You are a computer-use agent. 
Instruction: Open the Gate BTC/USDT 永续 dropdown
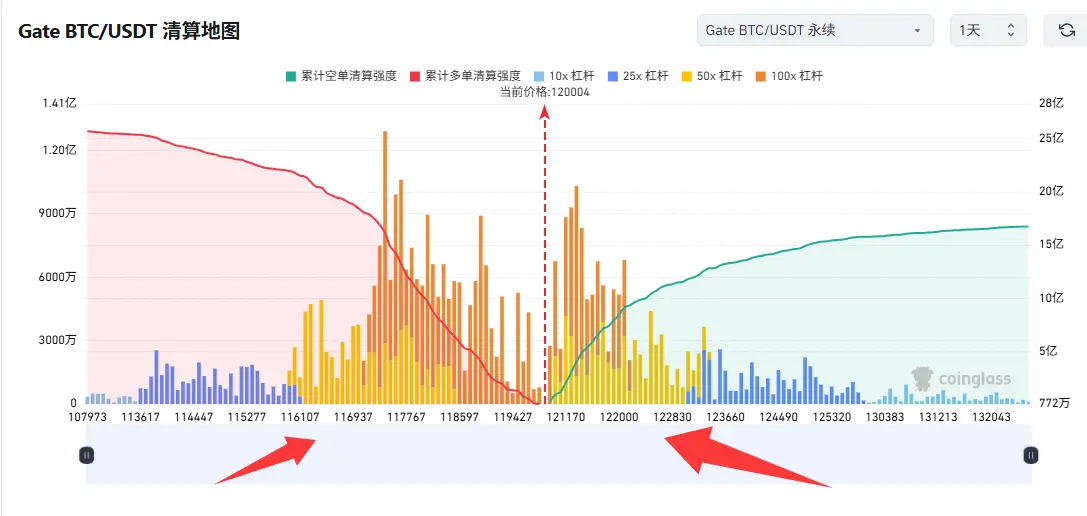click(815, 31)
